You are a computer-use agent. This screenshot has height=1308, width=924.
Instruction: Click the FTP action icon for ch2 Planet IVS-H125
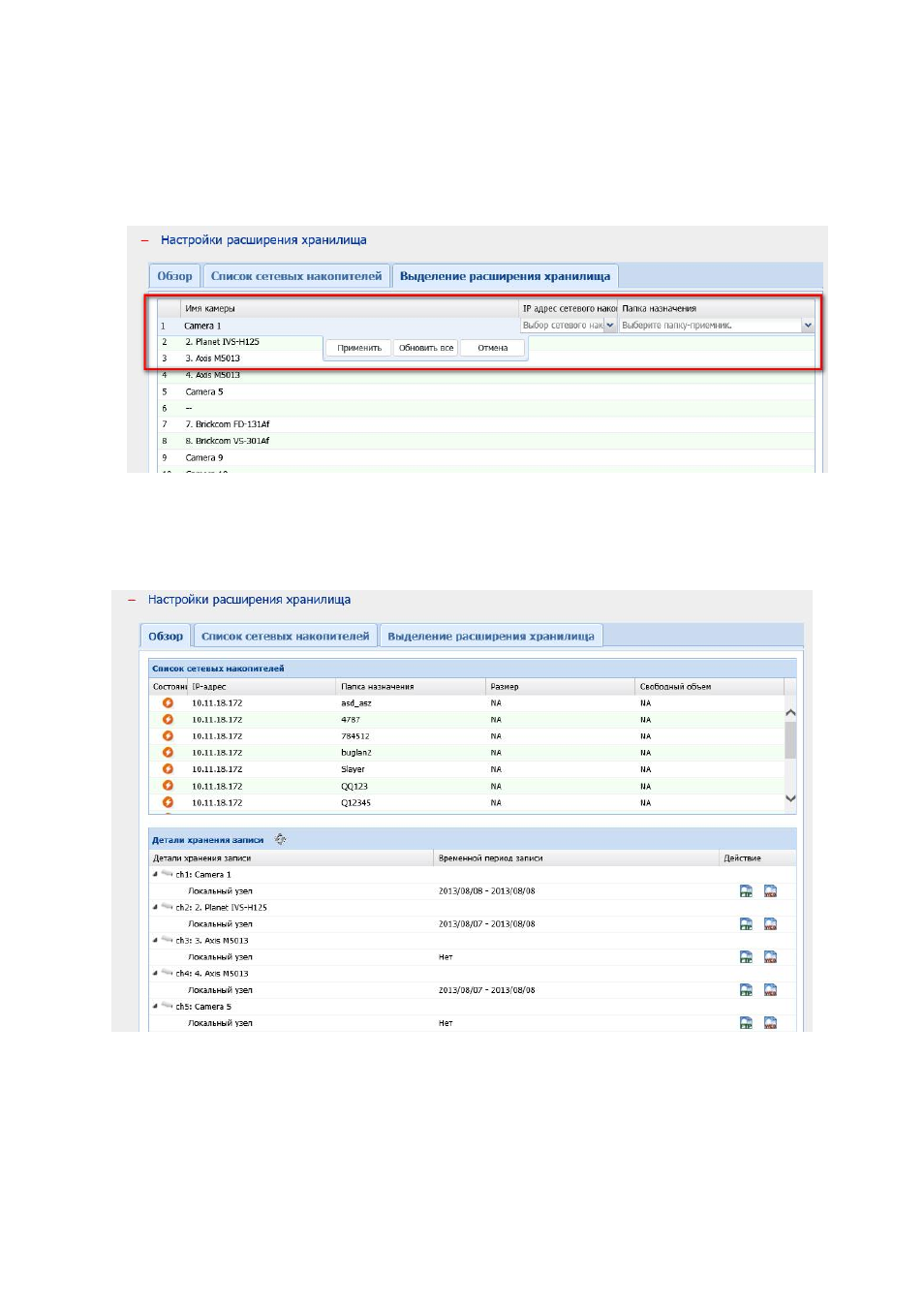(746, 924)
